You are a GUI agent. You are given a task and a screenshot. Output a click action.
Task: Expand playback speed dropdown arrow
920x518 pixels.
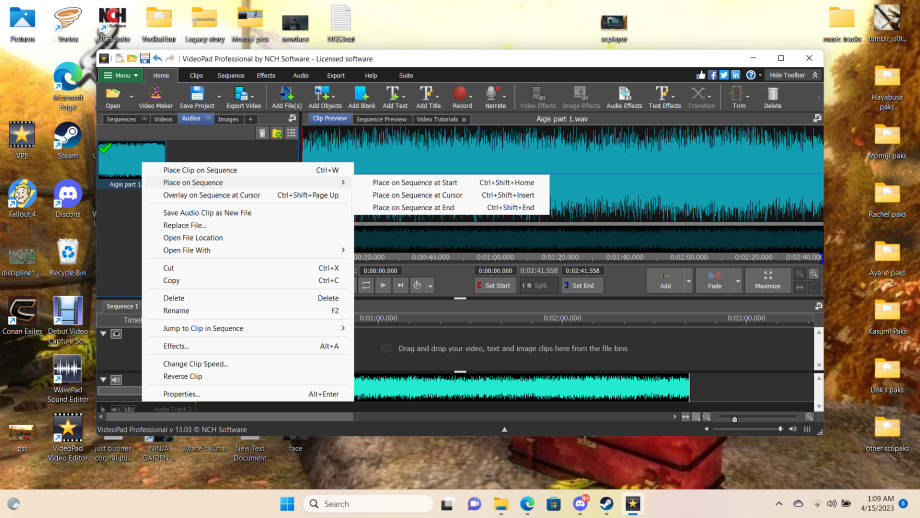coord(431,286)
